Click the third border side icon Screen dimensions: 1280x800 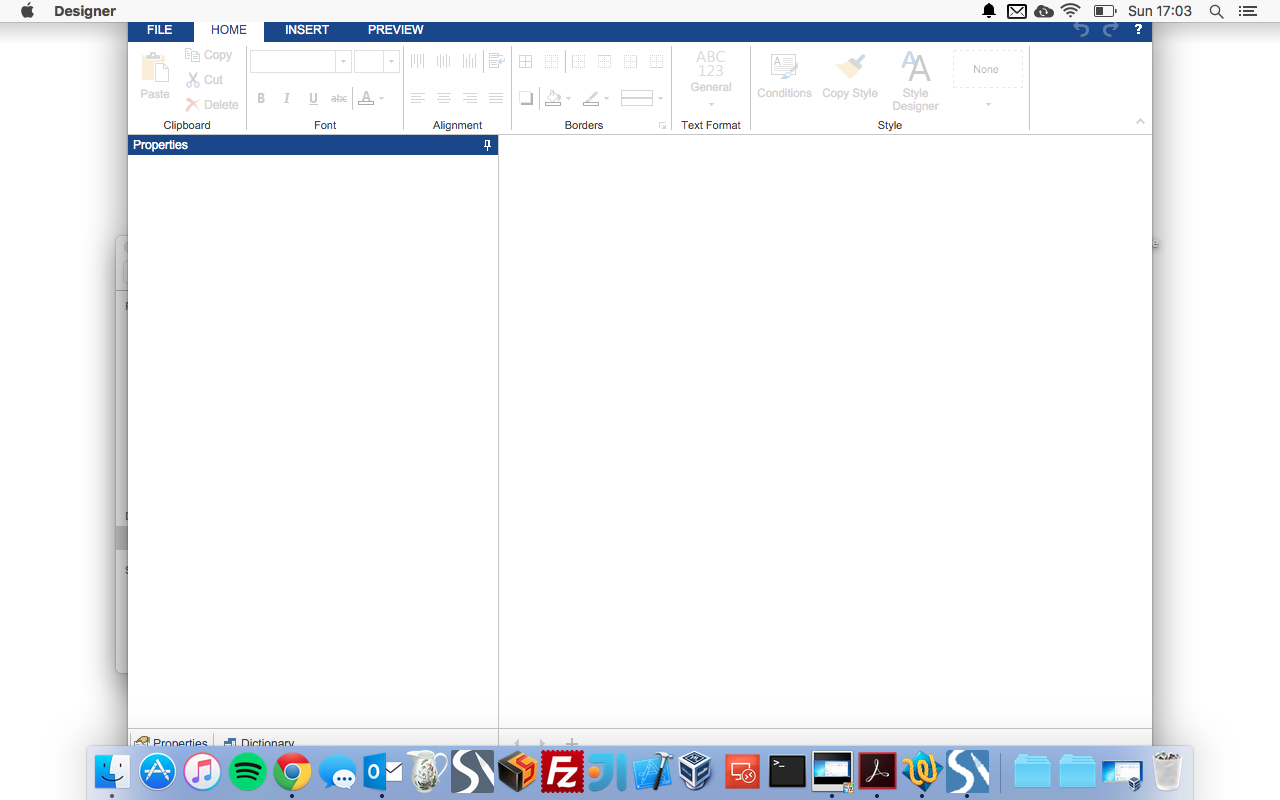[578, 62]
